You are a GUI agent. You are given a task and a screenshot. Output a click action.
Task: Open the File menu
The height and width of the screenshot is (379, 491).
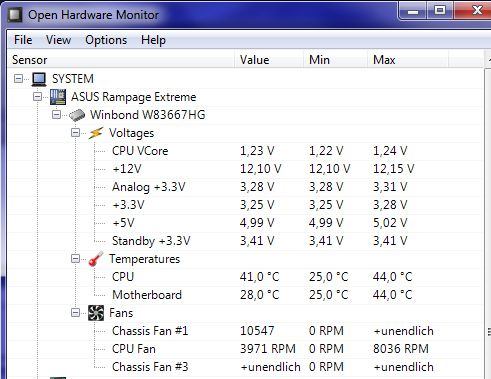[x=23, y=40]
